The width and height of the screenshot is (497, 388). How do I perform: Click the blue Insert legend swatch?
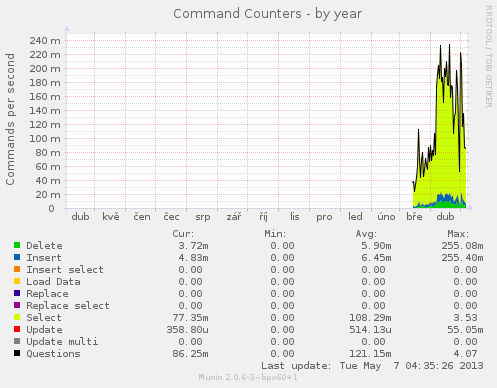pyautogui.click(x=17, y=257)
